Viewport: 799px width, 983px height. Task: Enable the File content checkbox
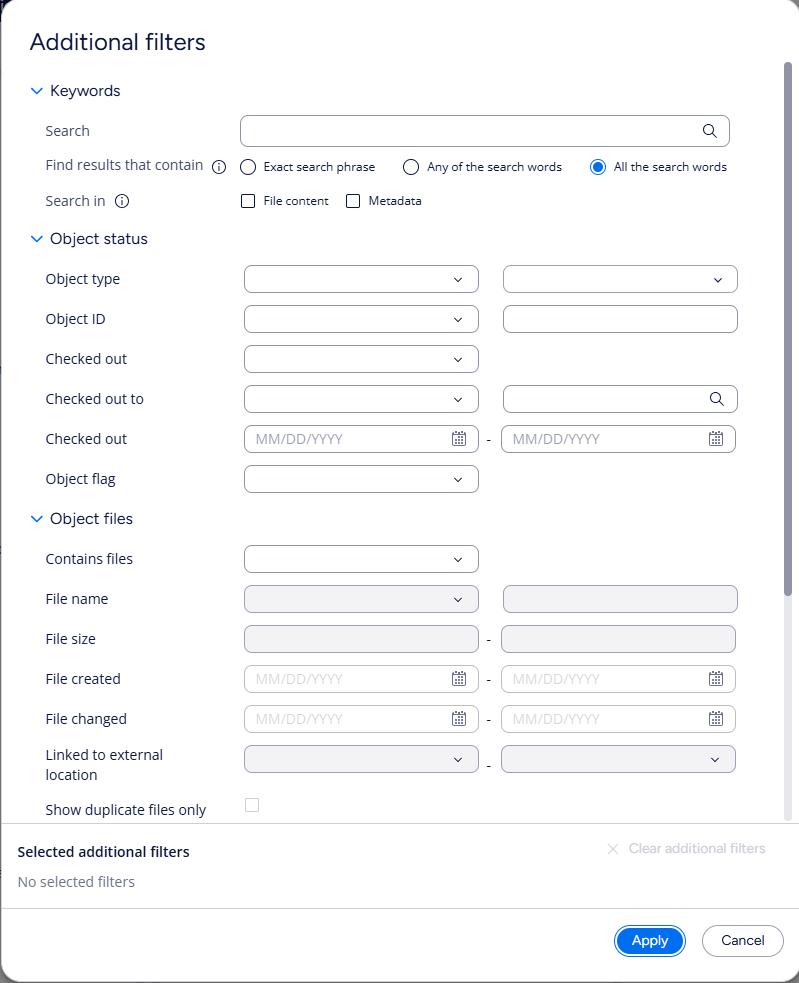(x=249, y=201)
